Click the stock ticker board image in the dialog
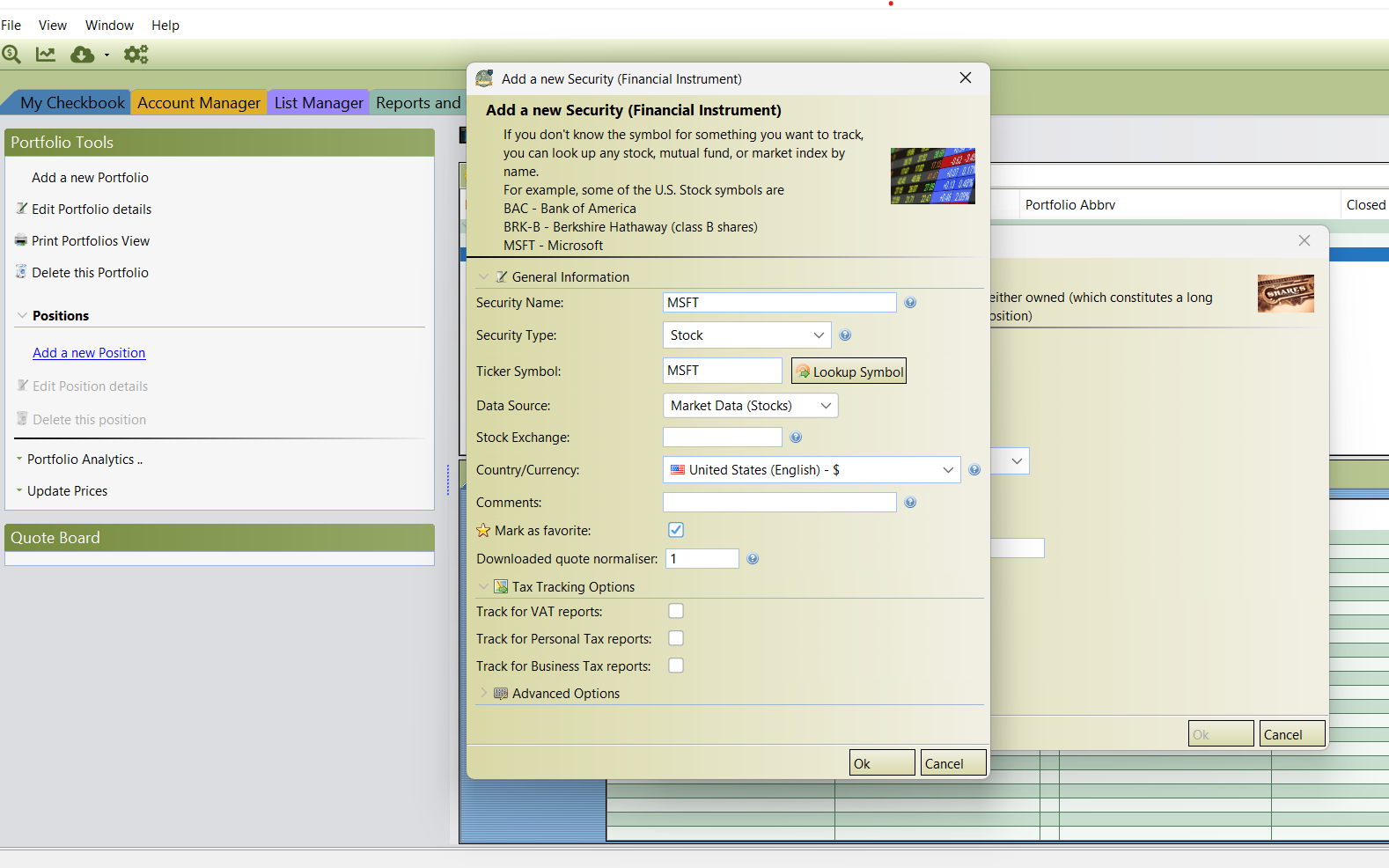The image size is (1389, 868). click(933, 176)
